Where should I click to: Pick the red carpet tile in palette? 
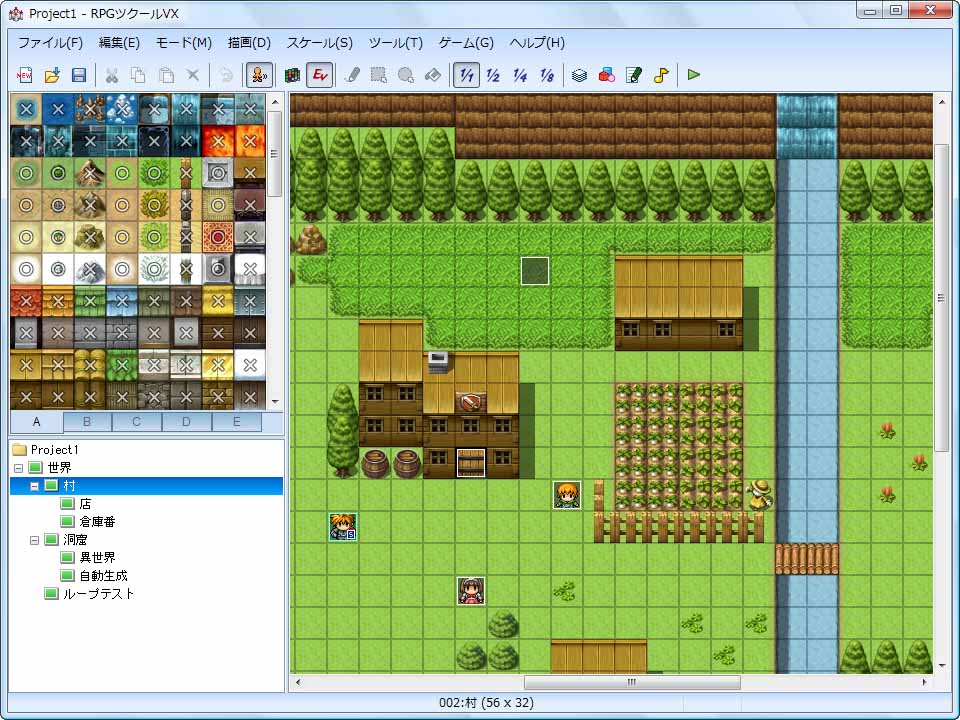click(x=217, y=237)
